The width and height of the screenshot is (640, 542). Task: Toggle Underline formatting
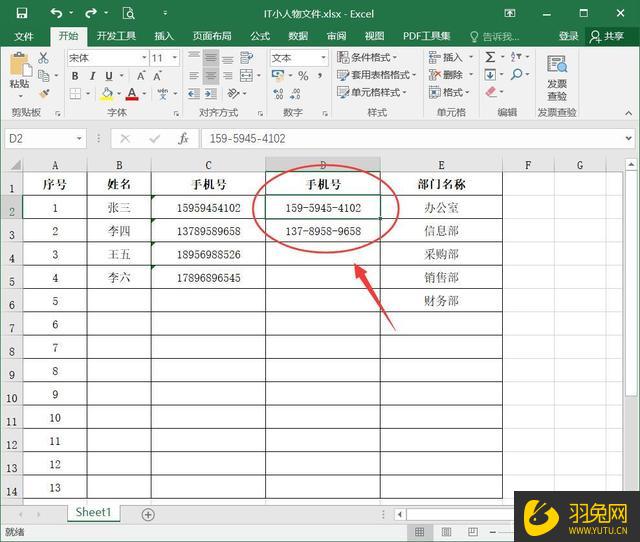pos(109,76)
